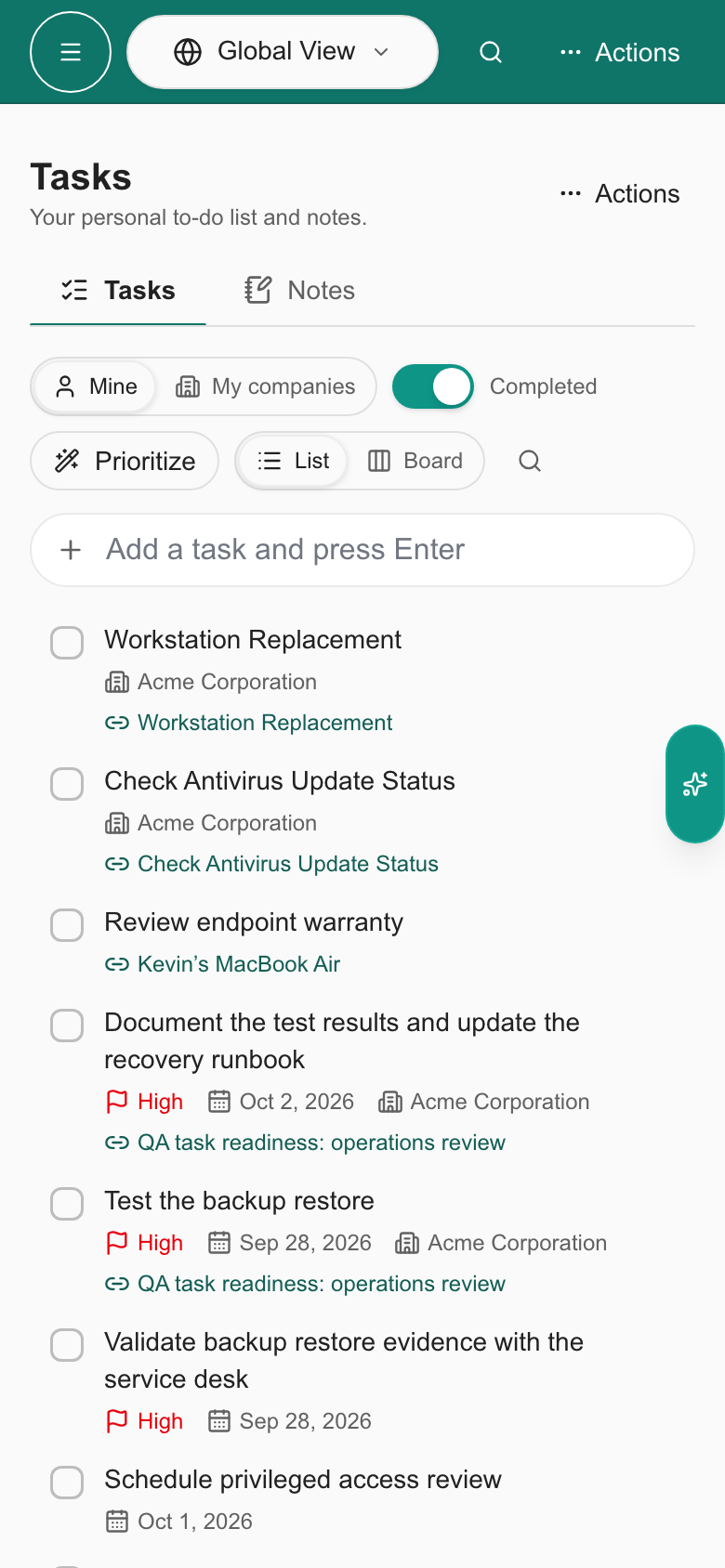Check the Test the backup restore checkbox
725x1568 pixels.
pos(67,1203)
